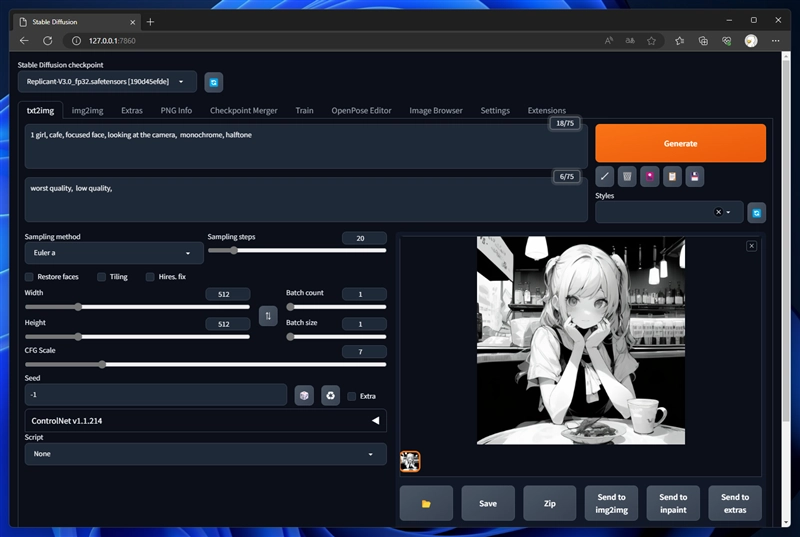Open output folder with folder icon
This screenshot has width=800, height=537.
coord(426,503)
